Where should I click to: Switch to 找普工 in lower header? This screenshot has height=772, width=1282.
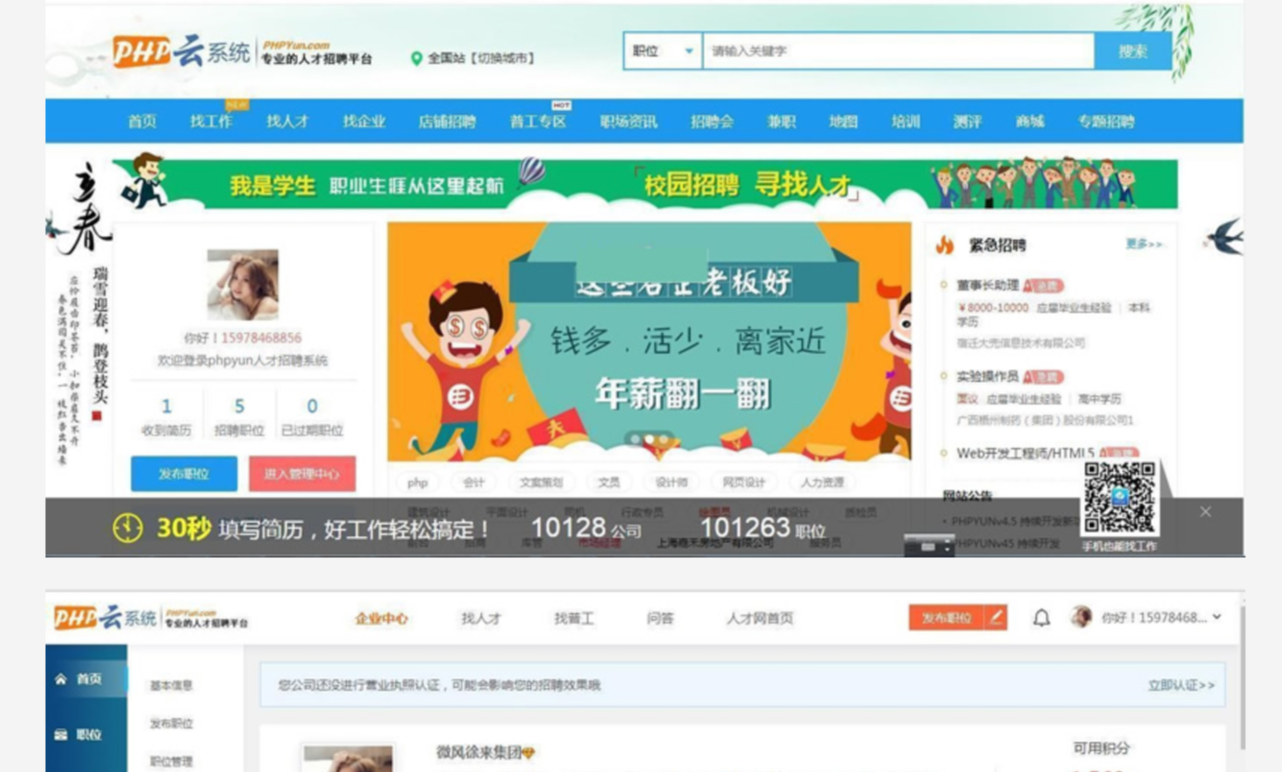(574, 618)
